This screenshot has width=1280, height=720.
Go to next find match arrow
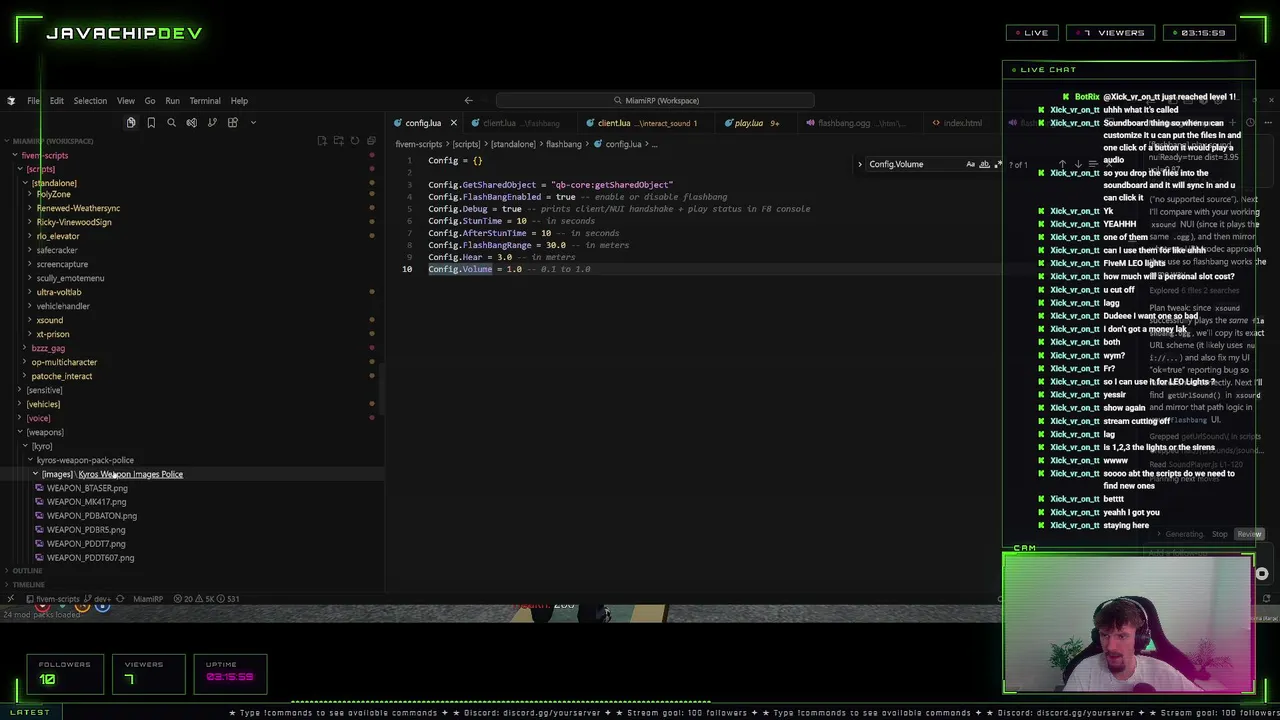(1077, 164)
